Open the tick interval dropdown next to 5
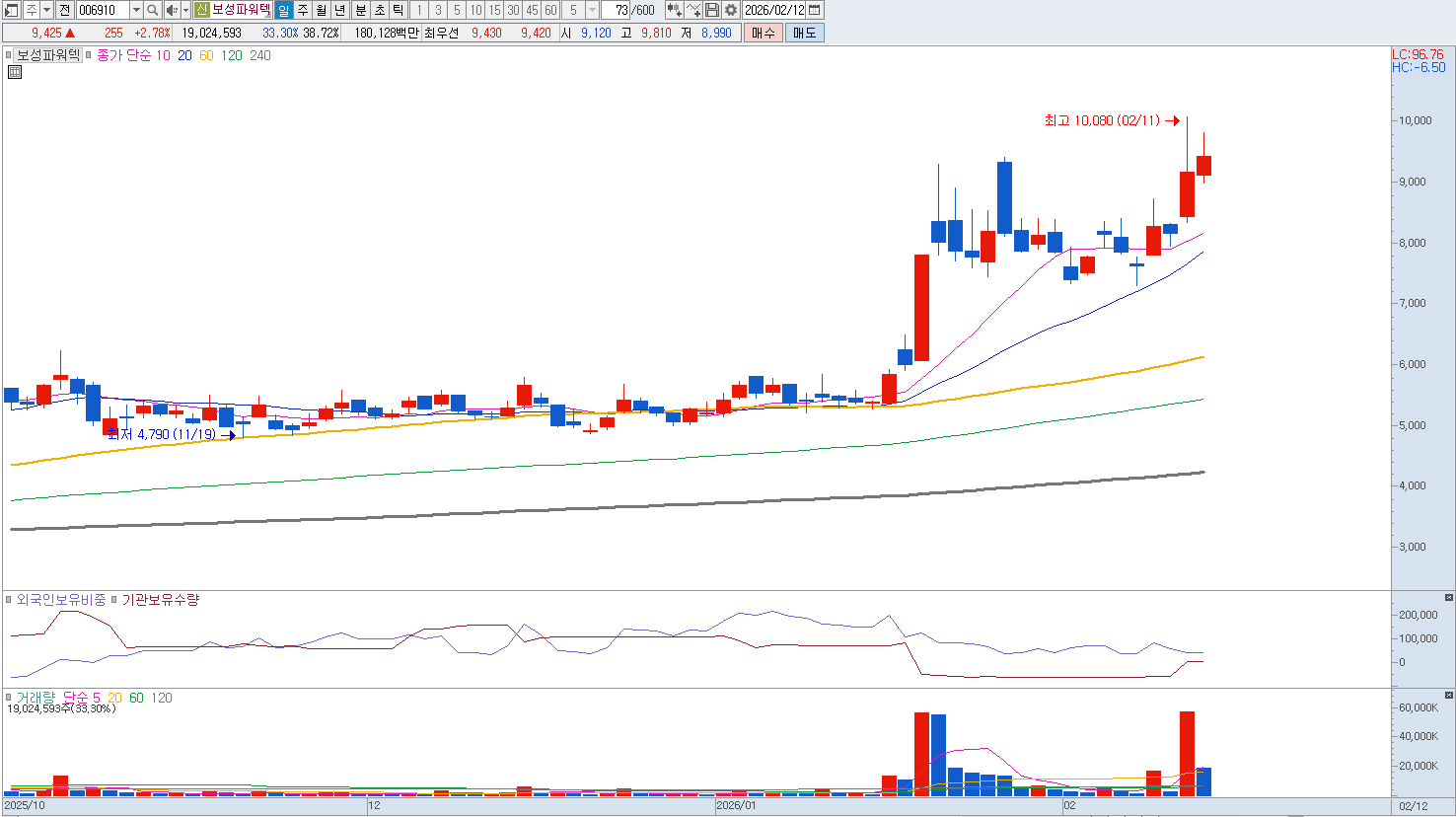This screenshot has width=1456, height=817. [x=592, y=10]
